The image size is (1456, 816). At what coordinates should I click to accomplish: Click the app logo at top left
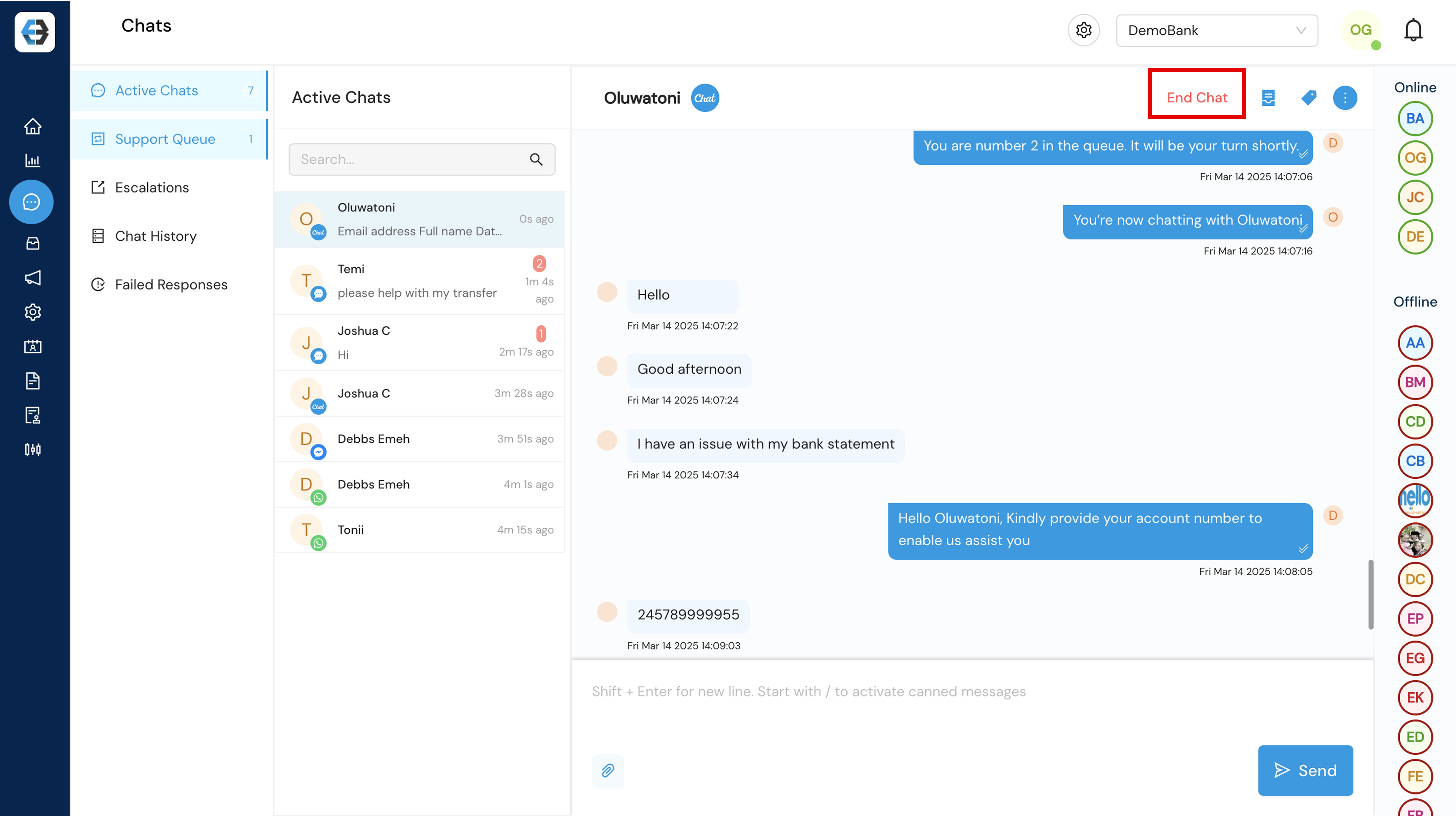tap(35, 32)
